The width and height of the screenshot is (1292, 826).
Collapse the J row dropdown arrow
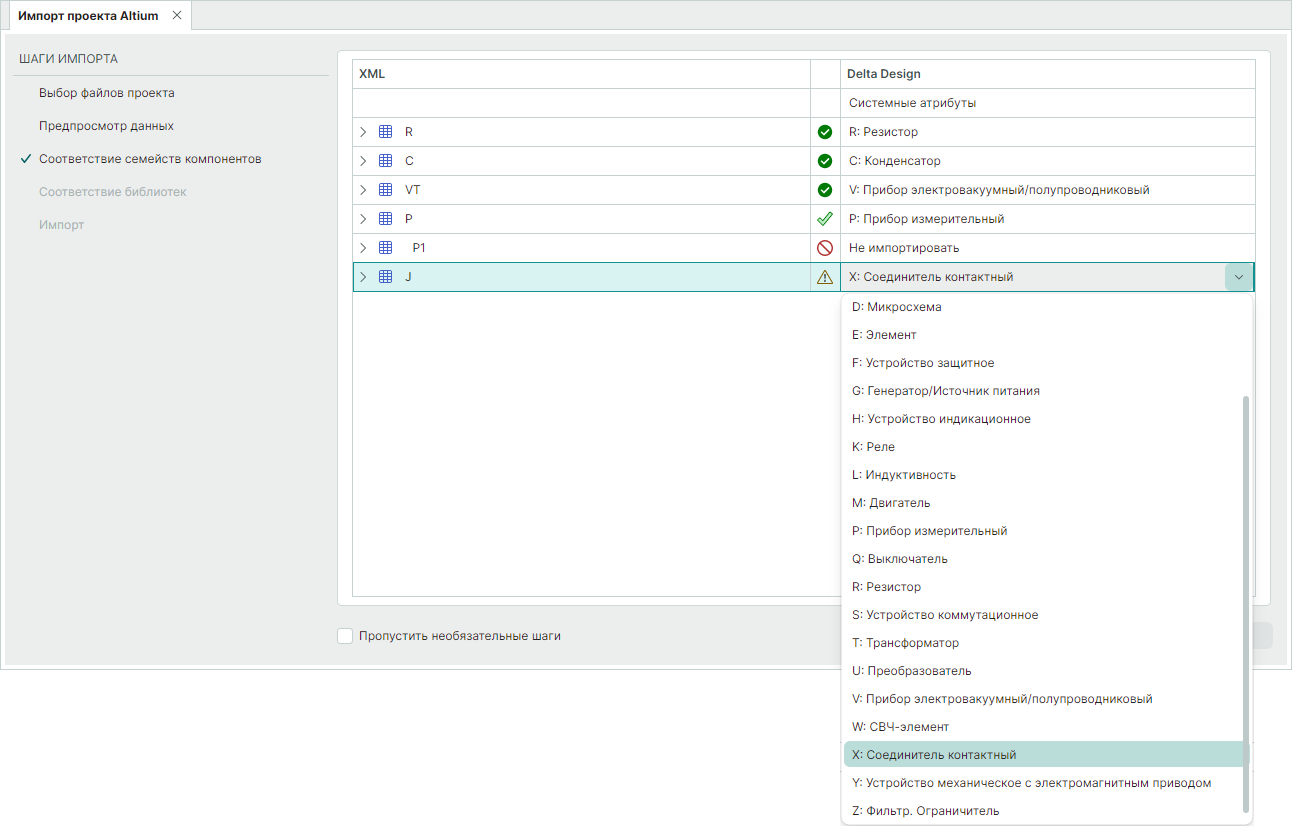(1239, 277)
